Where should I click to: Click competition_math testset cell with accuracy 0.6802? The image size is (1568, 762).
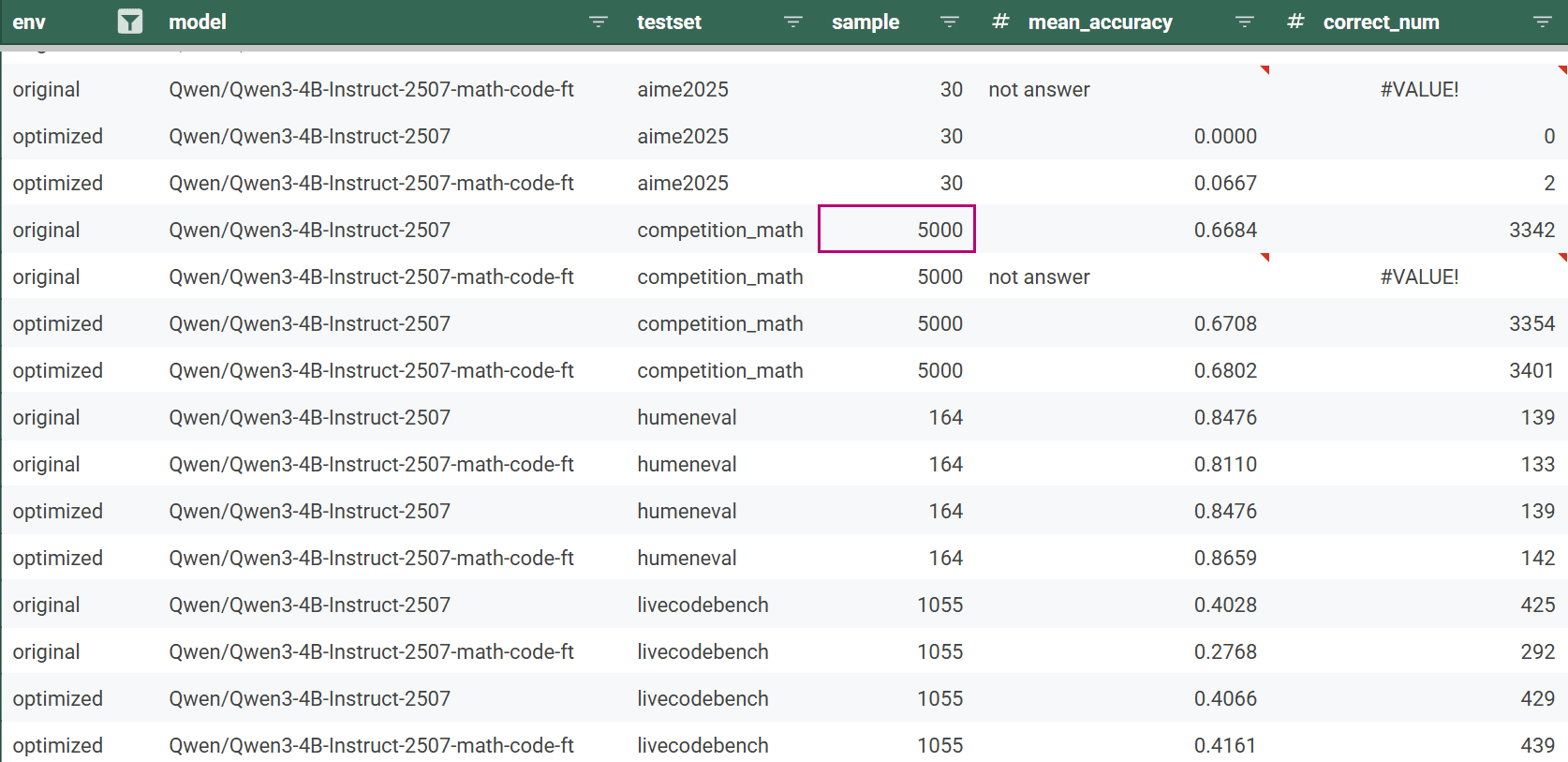pyautogui.click(x=722, y=370)
